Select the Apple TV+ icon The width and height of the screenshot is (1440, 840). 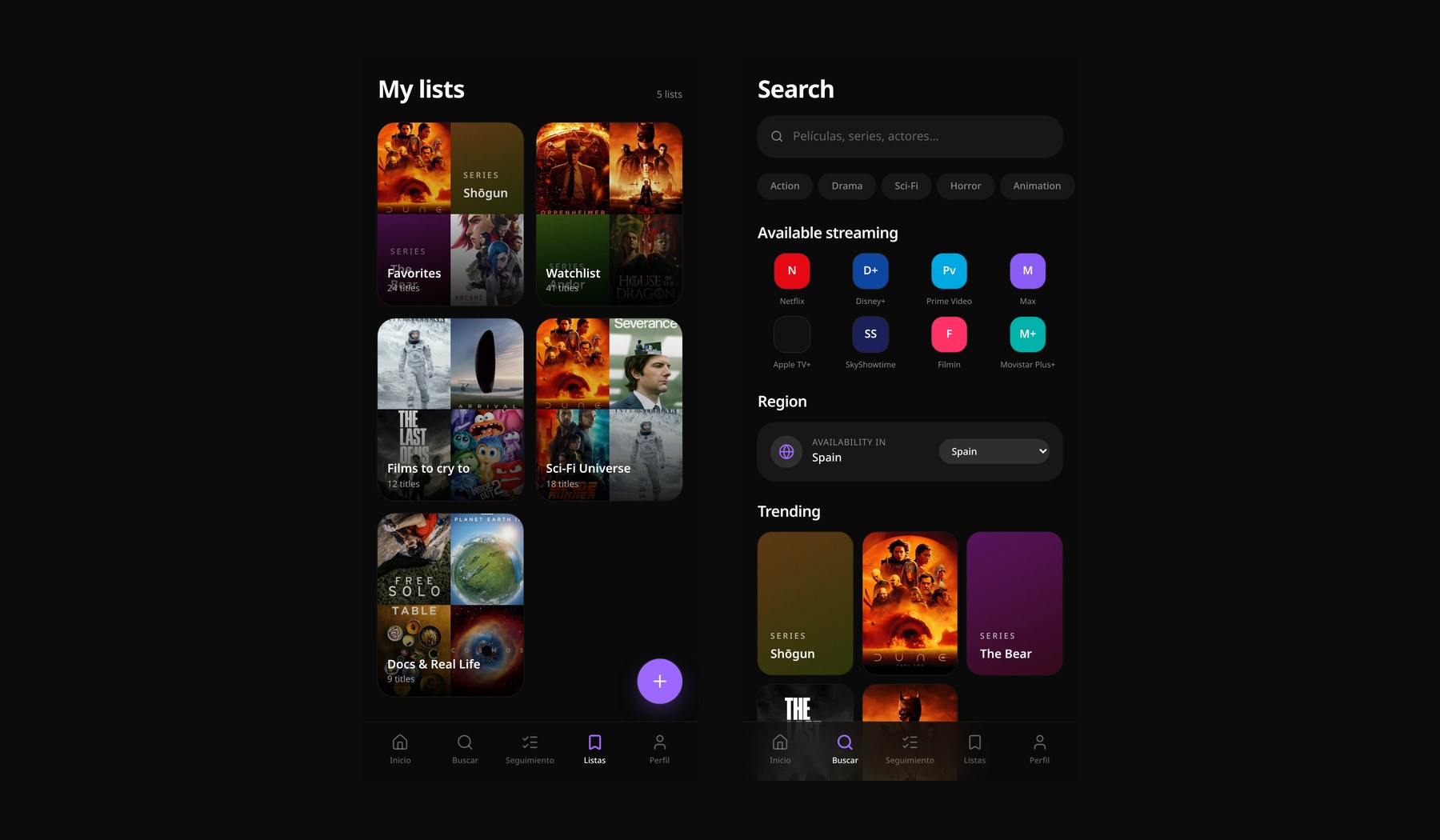click(x=791, y=334)
